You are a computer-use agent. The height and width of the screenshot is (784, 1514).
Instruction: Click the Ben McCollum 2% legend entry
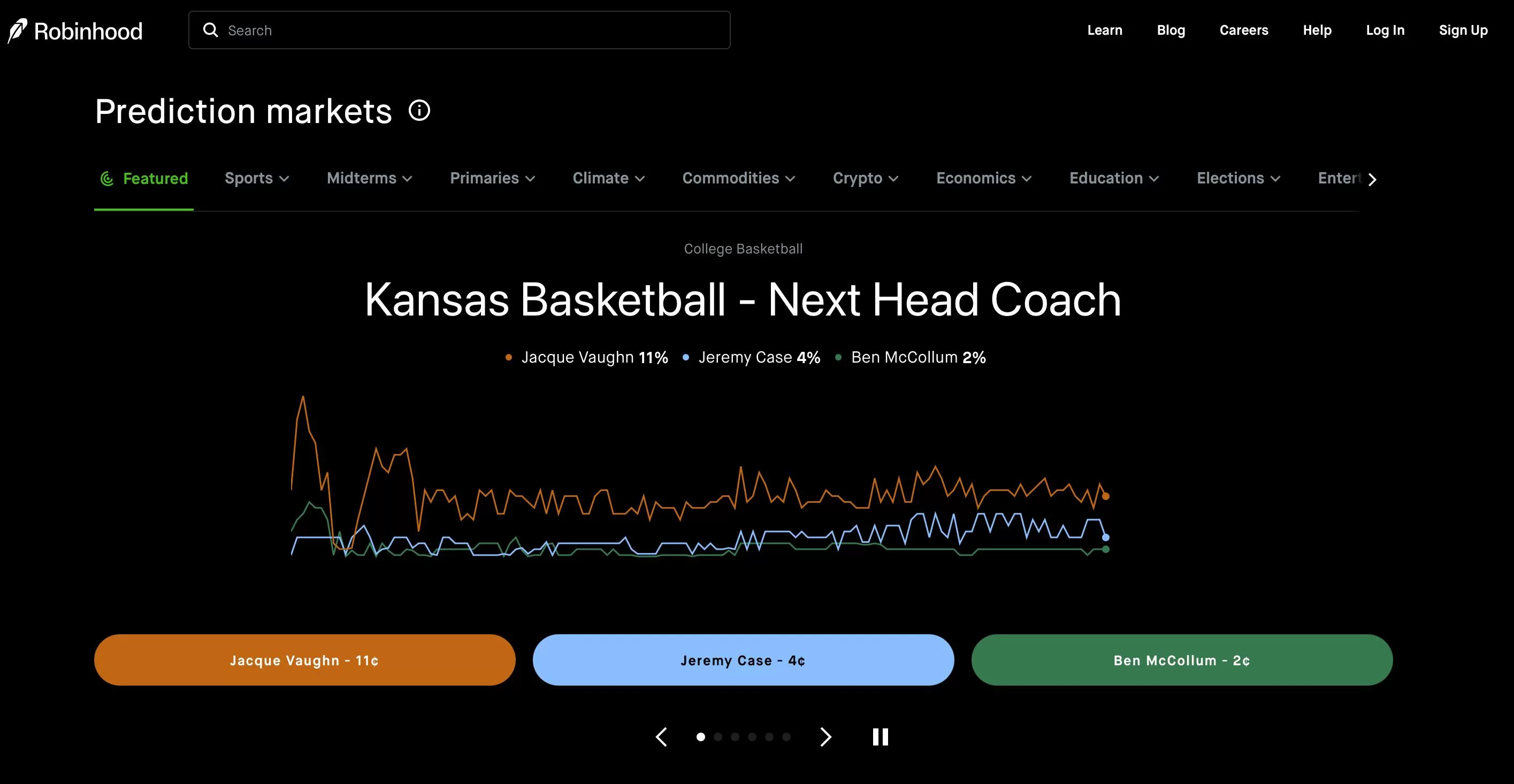point(911,357)
